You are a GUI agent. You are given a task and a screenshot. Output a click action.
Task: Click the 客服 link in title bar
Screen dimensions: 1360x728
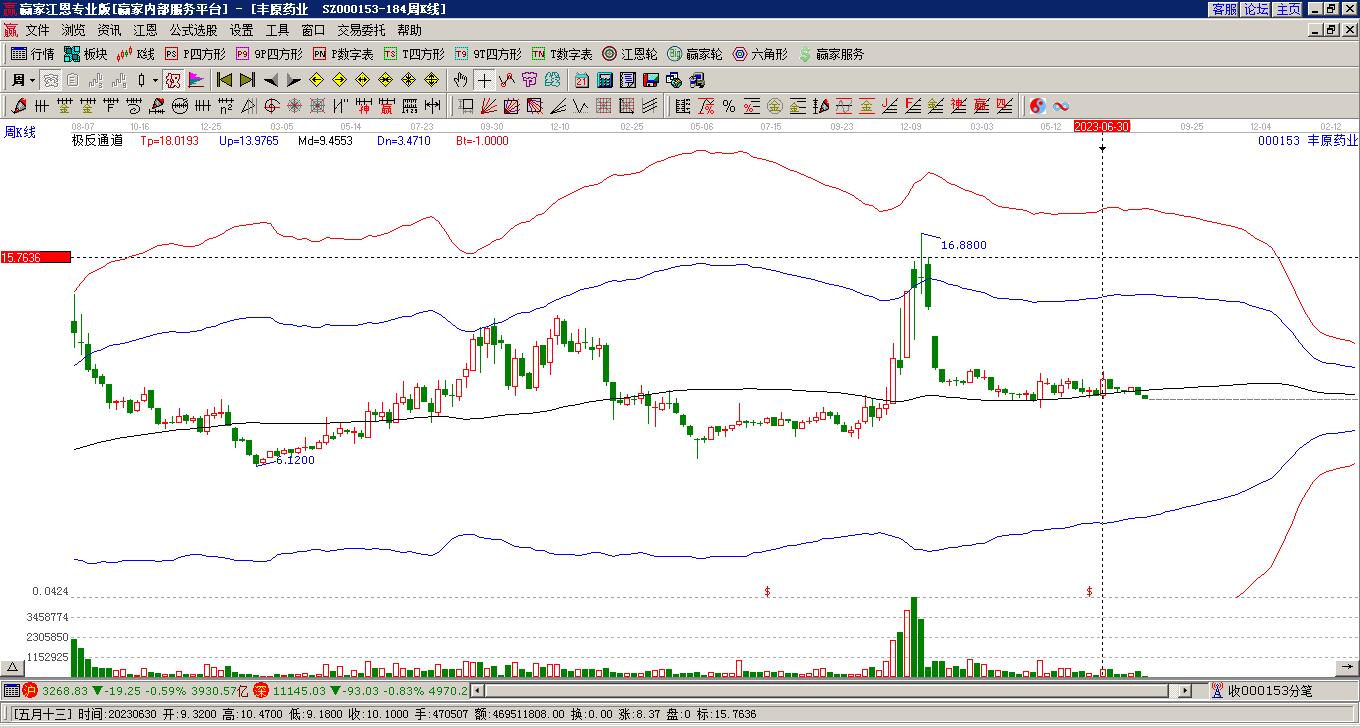[1224, 9]
